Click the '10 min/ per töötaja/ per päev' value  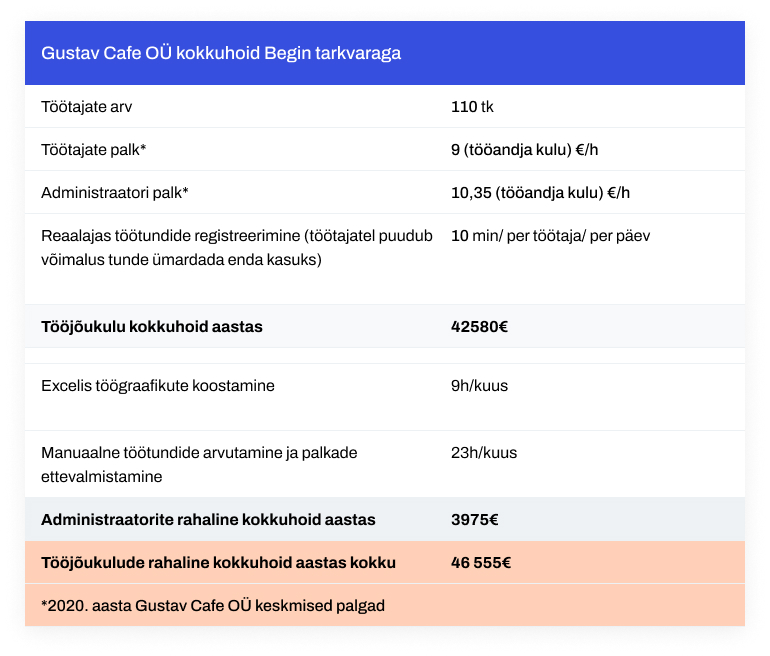(x=550, y=236)
